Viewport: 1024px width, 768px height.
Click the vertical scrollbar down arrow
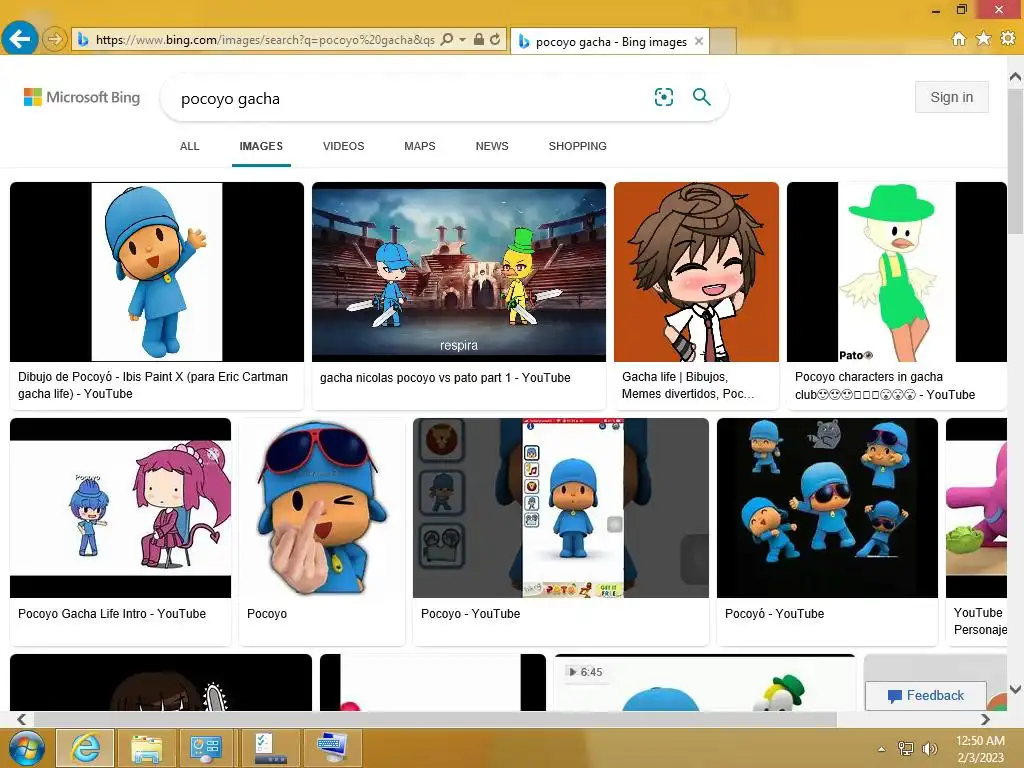click(x=1016, y=689)
